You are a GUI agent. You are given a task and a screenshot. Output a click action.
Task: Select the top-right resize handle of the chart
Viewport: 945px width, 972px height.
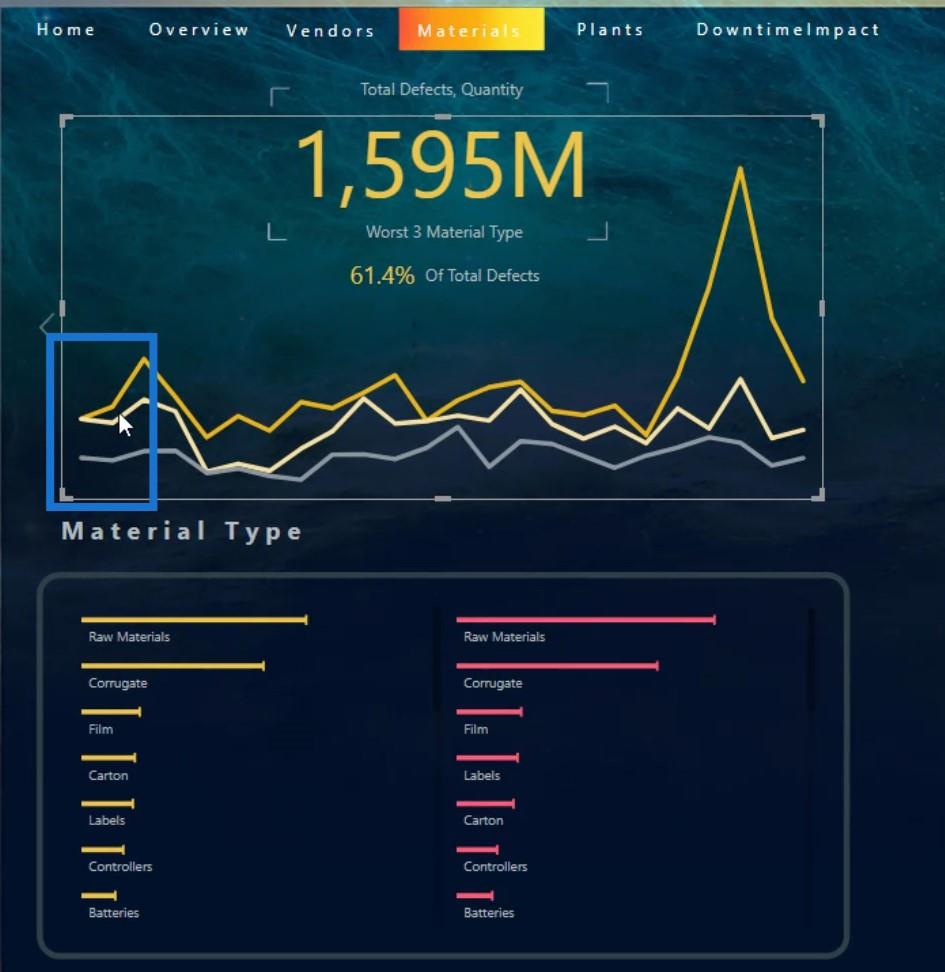point(819,120)
